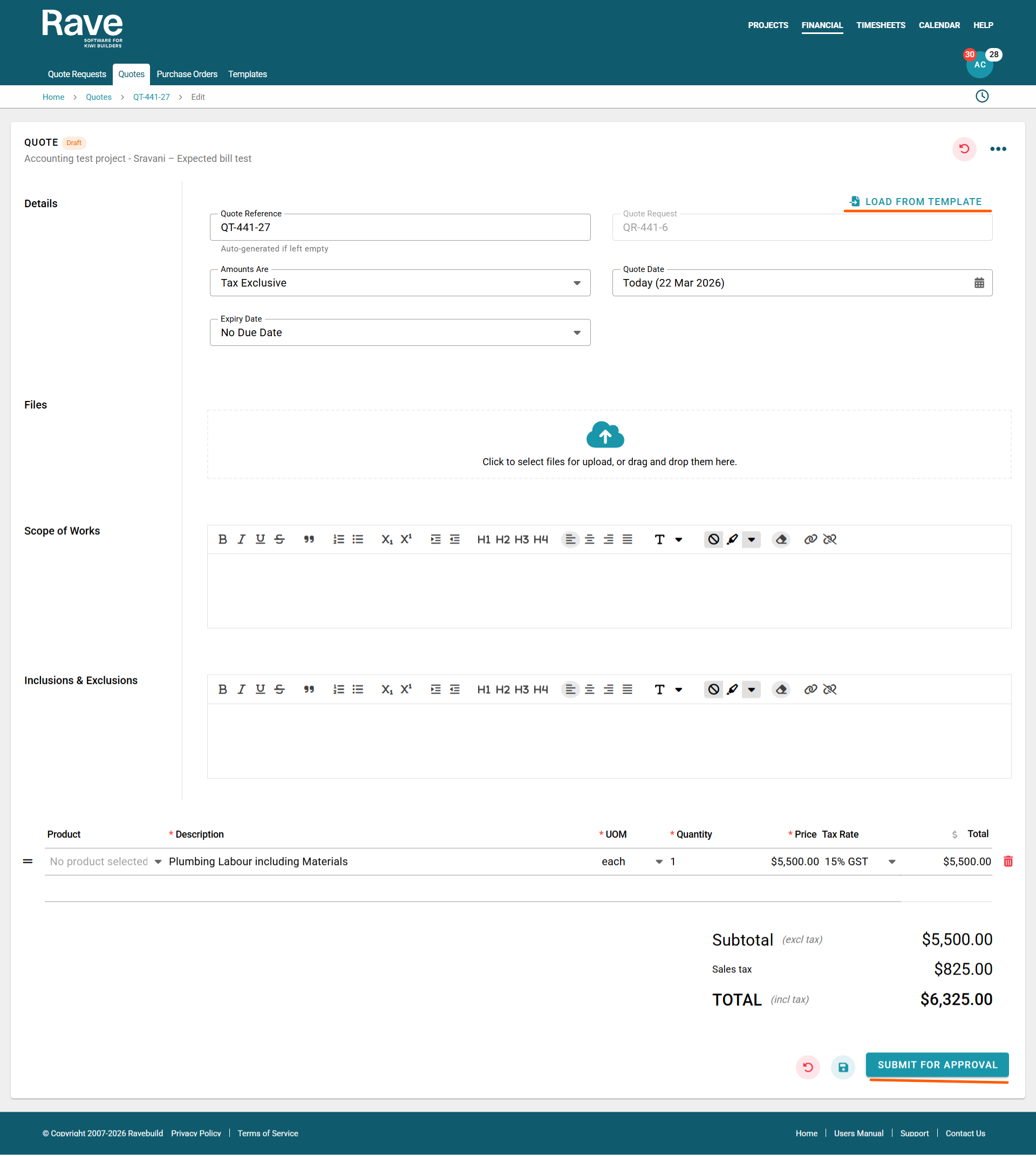Click blockquote icon in Scope of Works toolbar
This screenshot has height=1157, width=1036.
[309, 539]
